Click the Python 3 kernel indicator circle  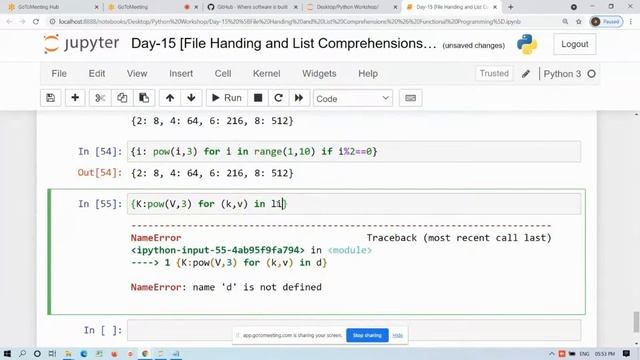591,74
